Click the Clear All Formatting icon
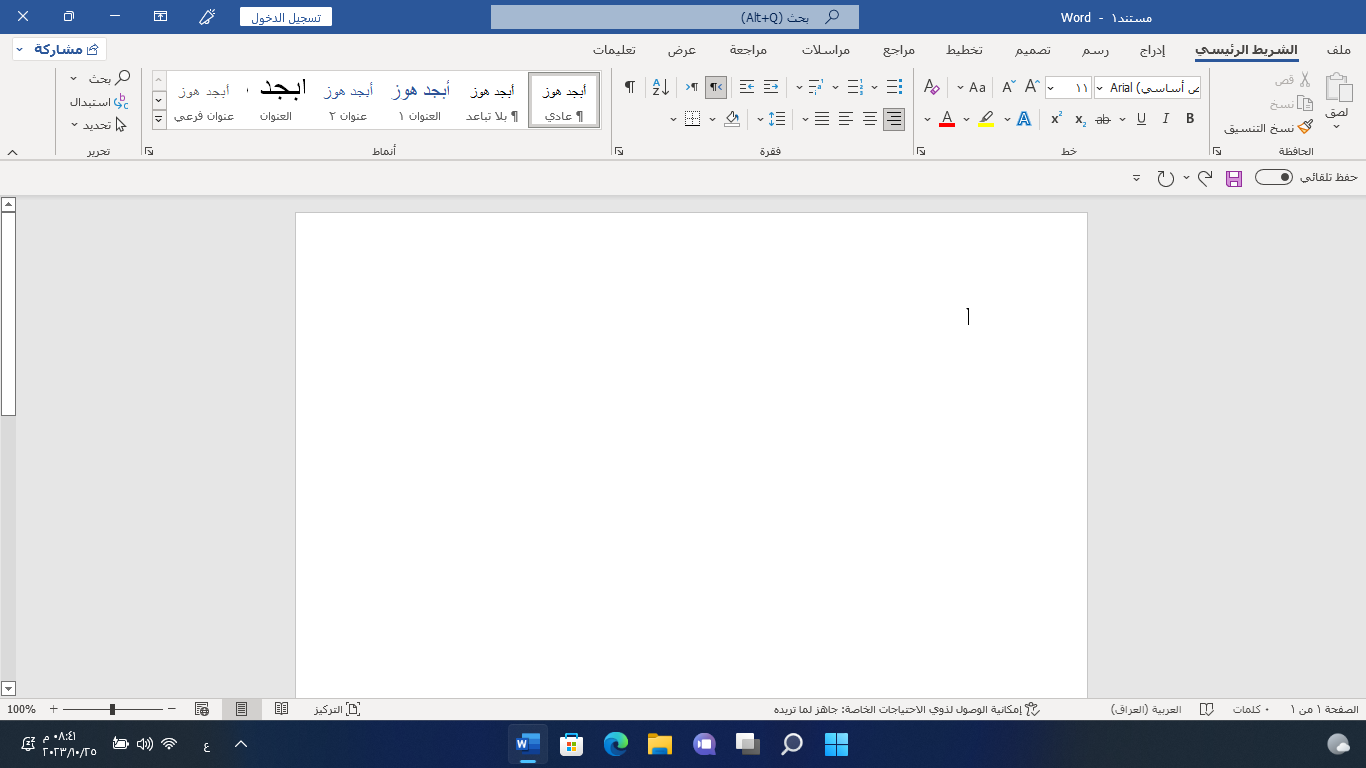The width and height of the screenshot is (1366, 768). click(x=931, y=87)
